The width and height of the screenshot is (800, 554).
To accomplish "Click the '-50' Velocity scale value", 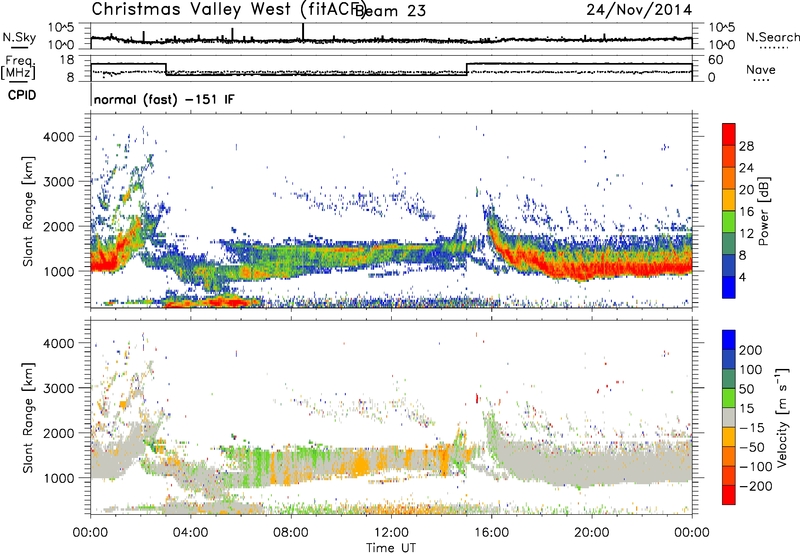I will pyautogui.click(x=752, y=447).
